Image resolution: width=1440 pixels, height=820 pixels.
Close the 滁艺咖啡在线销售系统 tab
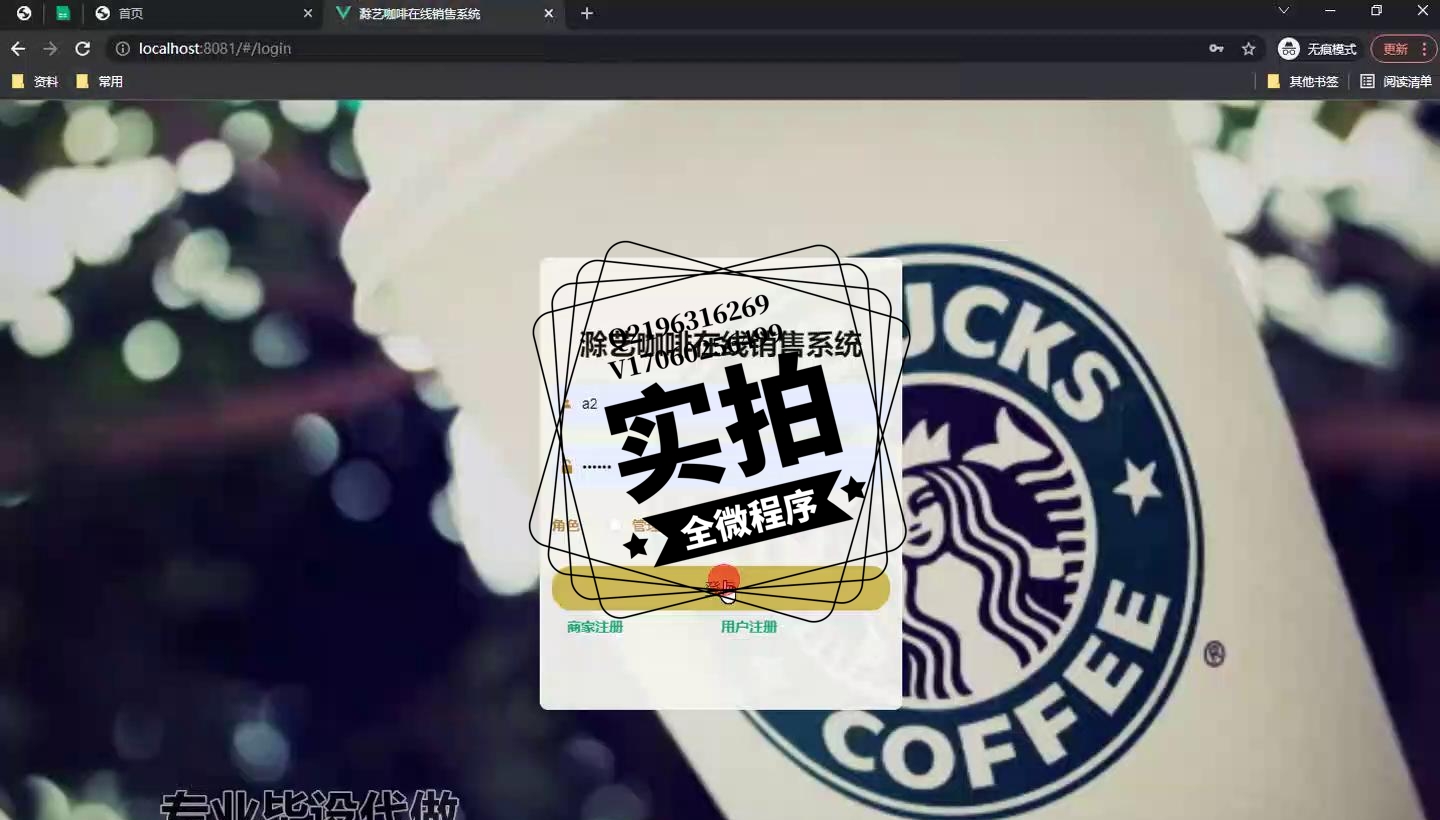548,13
